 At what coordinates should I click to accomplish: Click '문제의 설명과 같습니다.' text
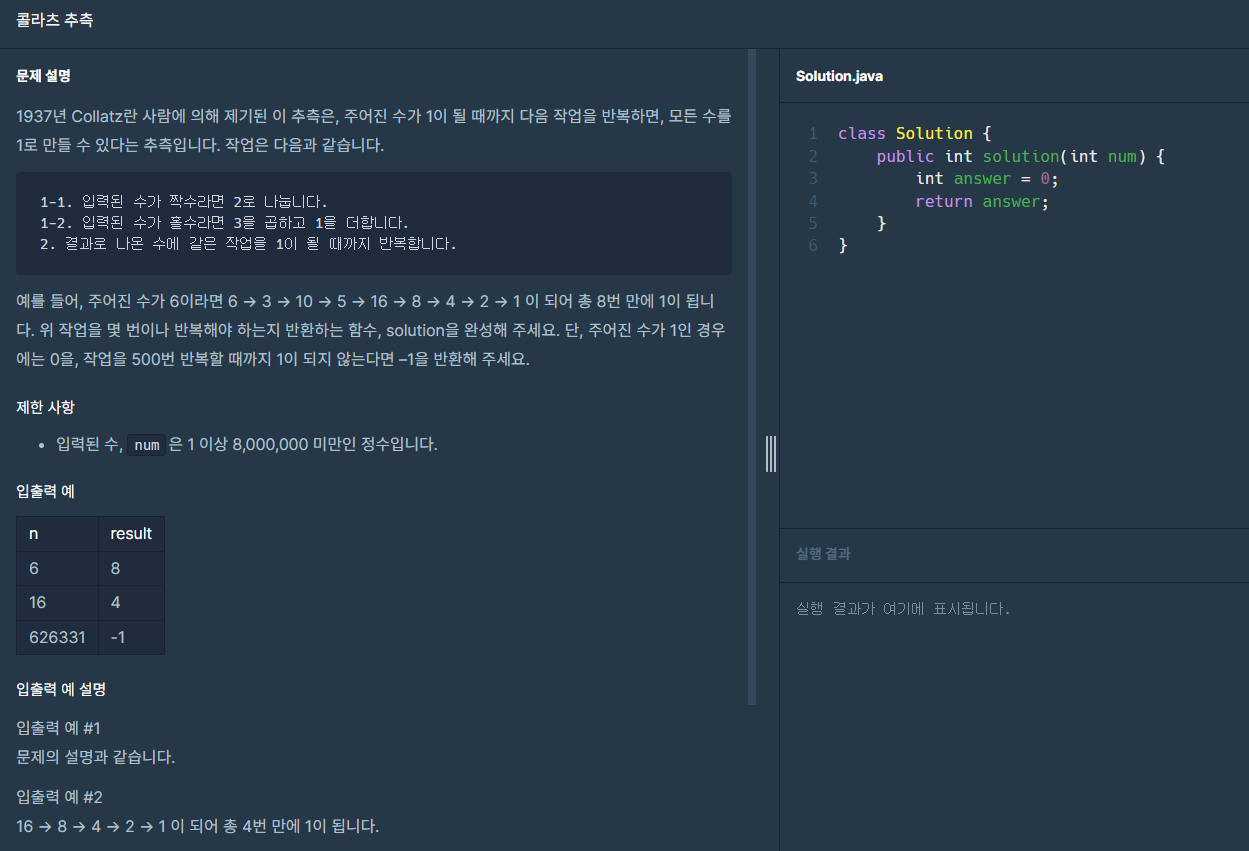96,757
